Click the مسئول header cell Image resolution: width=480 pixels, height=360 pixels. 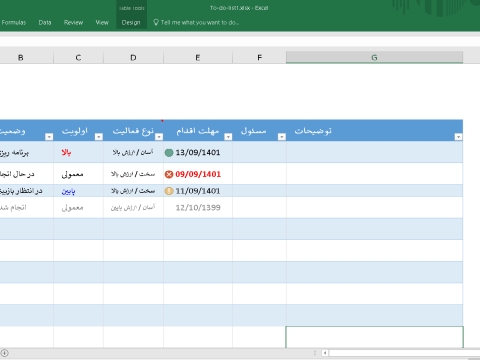coord(259,131)
